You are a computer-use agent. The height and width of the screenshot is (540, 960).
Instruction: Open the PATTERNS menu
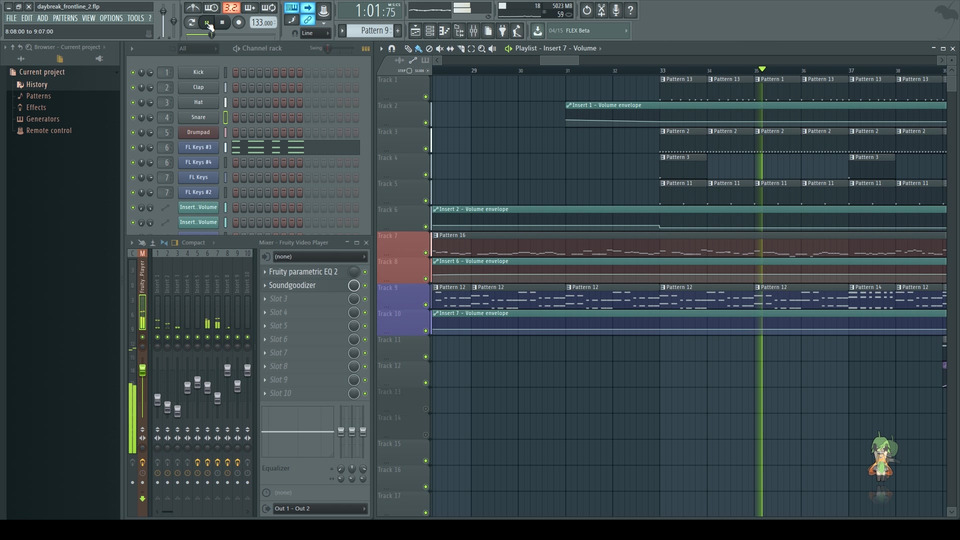pos(65,18)
